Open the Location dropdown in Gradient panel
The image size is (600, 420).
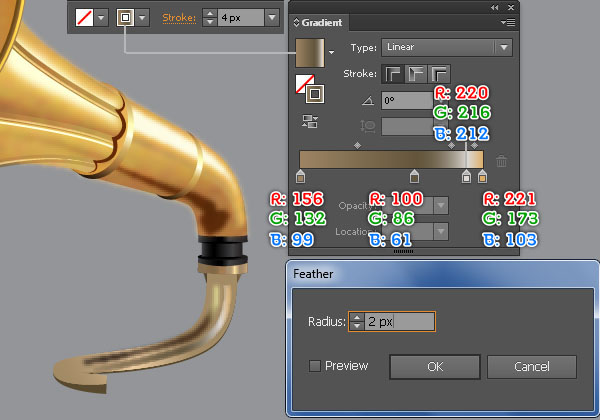pos(441,232)
